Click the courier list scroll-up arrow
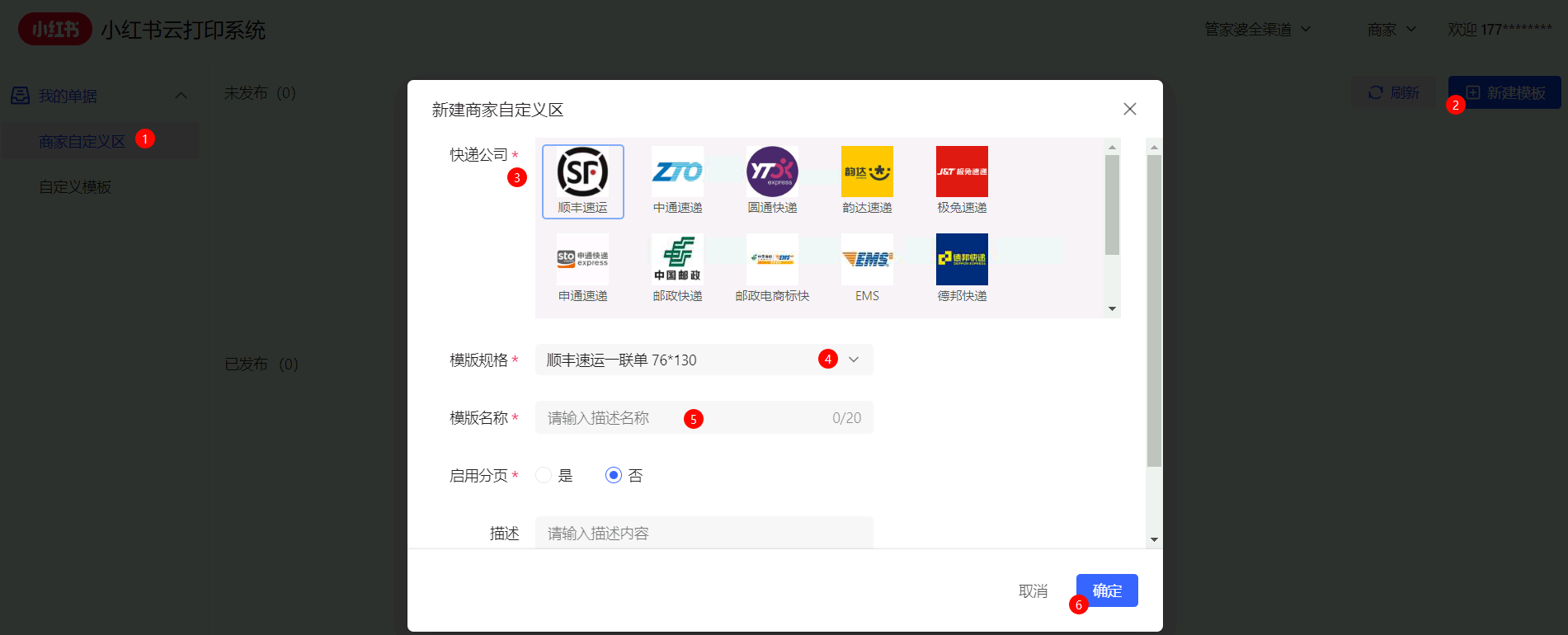The width and height of the screenshot is (1568, 635). pos(1112,147)
